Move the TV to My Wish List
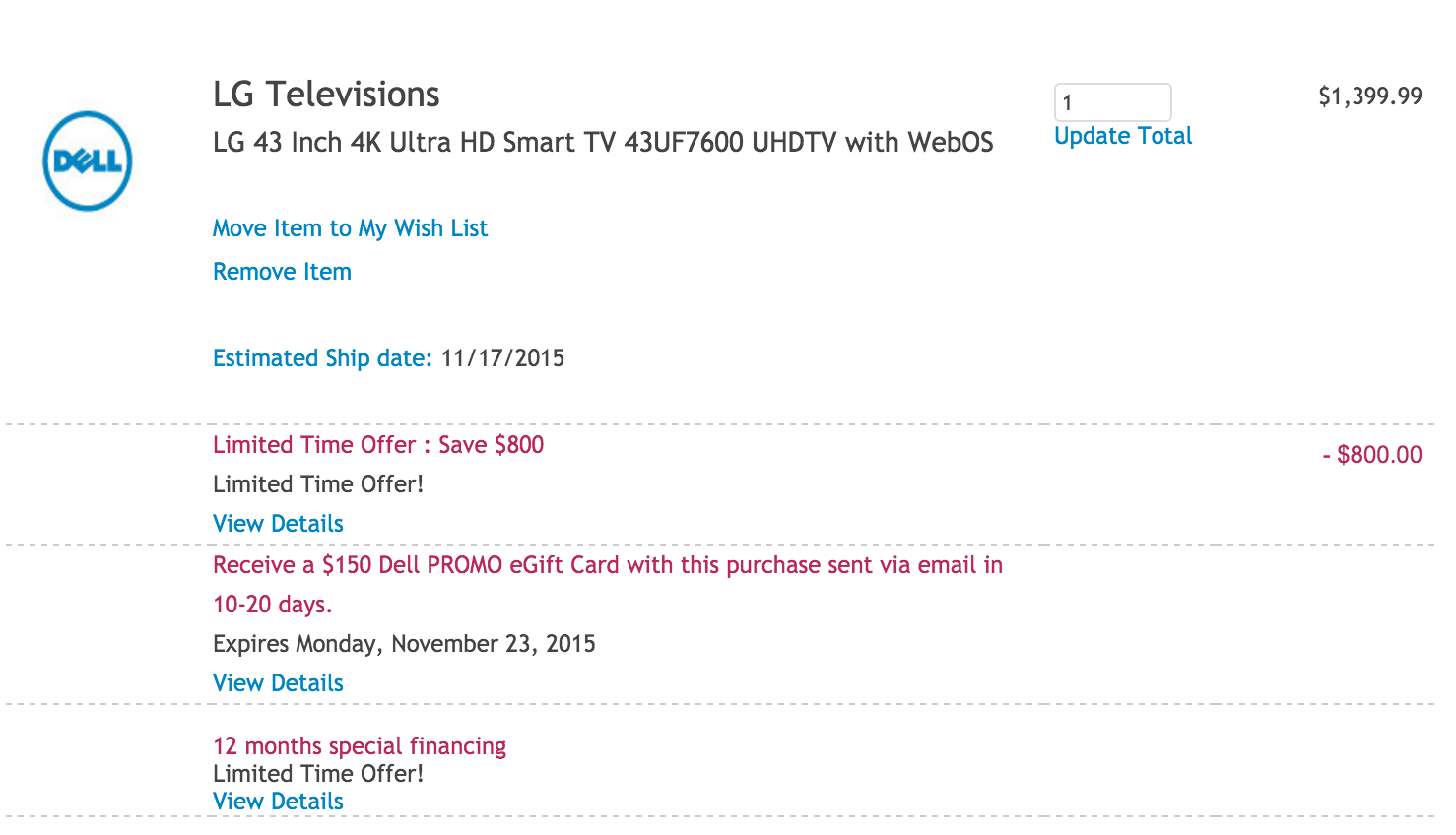Viewport: 1456px width, 835px height. [350, 227]
